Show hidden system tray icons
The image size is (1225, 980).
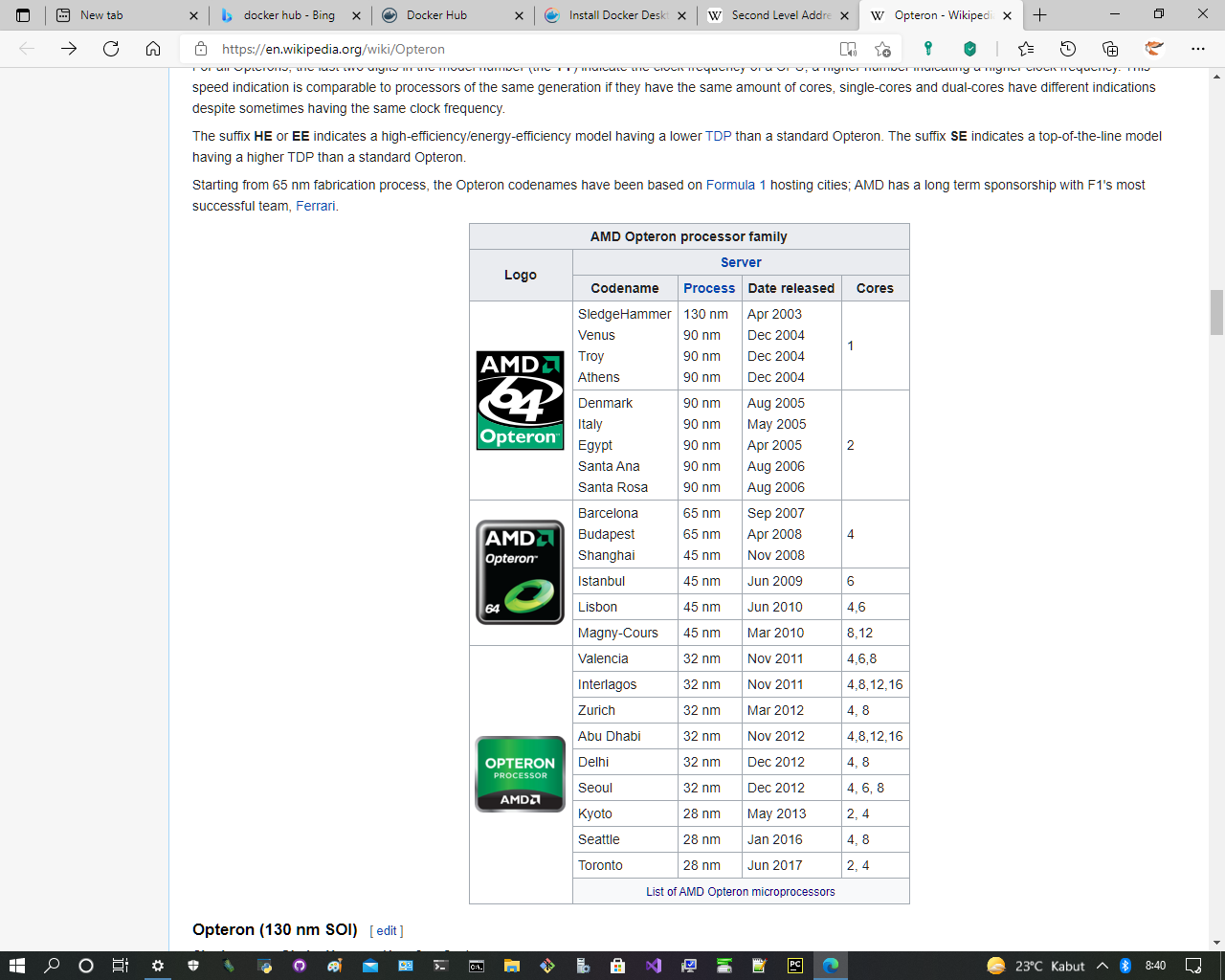point(1102,966)
